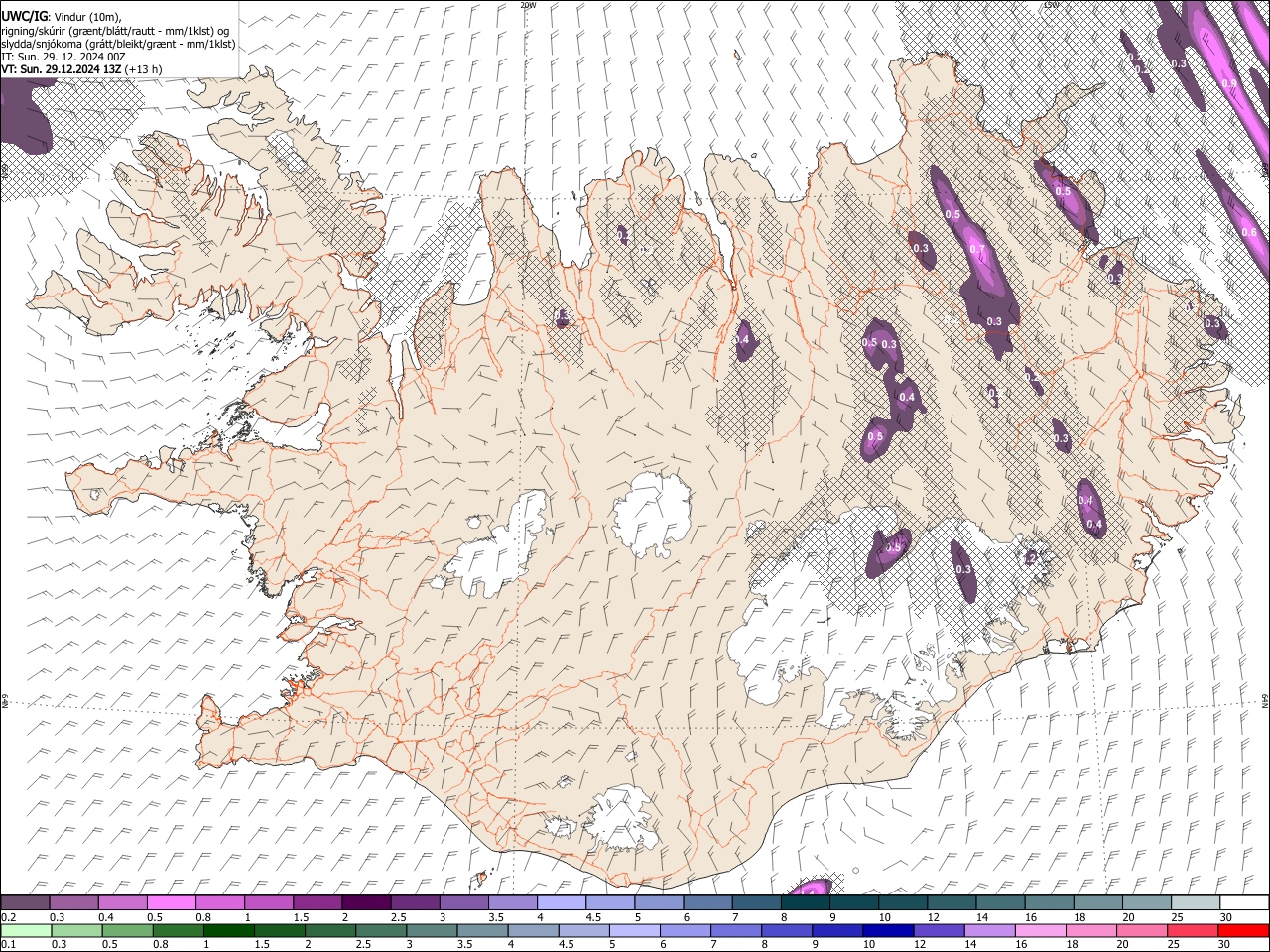Click the '4.5' label in the top legend row
Viewport: 1270px width, 952px height.
tap(593, 917)
